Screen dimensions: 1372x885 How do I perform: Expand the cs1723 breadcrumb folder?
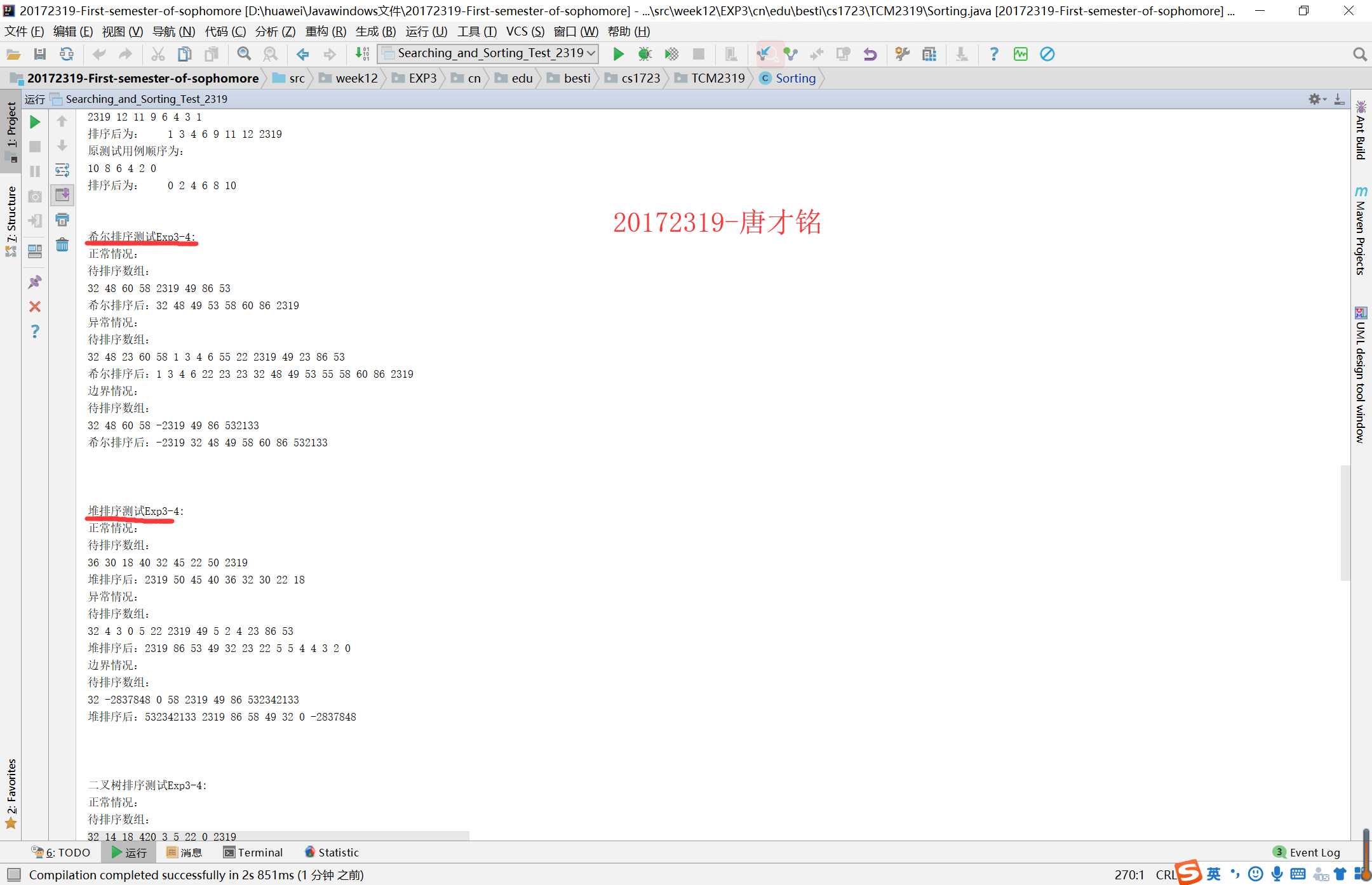click(x=633, y=78)
